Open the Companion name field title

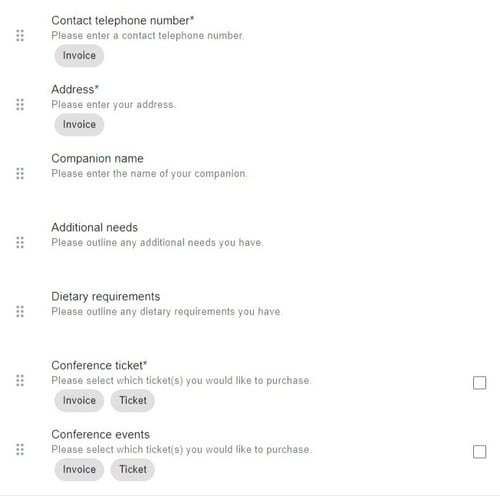pyautogui.click(x=97, y=159)
